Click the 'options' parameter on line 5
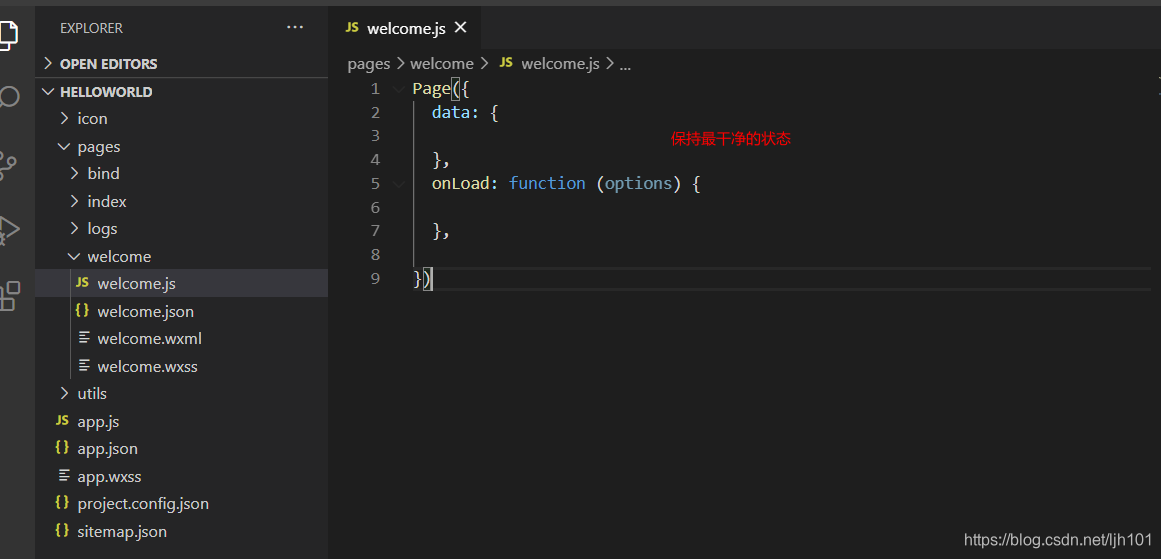The width and height of the screenshot is (1161, 559). [638, 184]
